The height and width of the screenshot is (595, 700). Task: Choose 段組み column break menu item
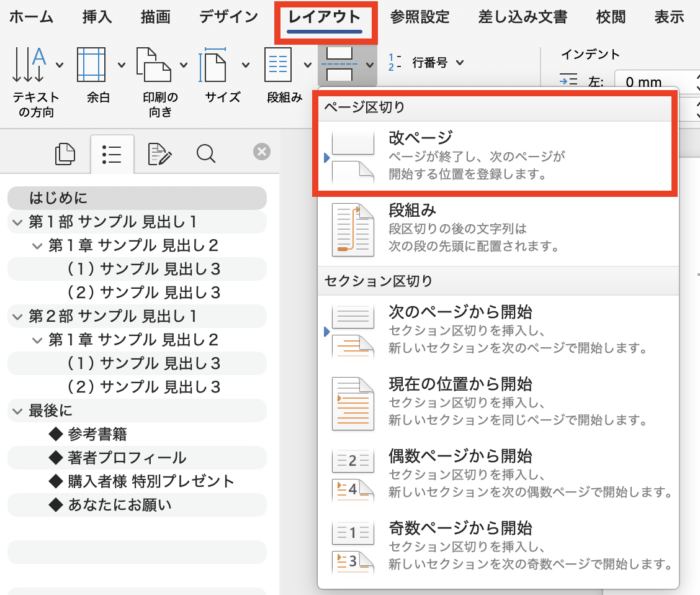(498, 229)
